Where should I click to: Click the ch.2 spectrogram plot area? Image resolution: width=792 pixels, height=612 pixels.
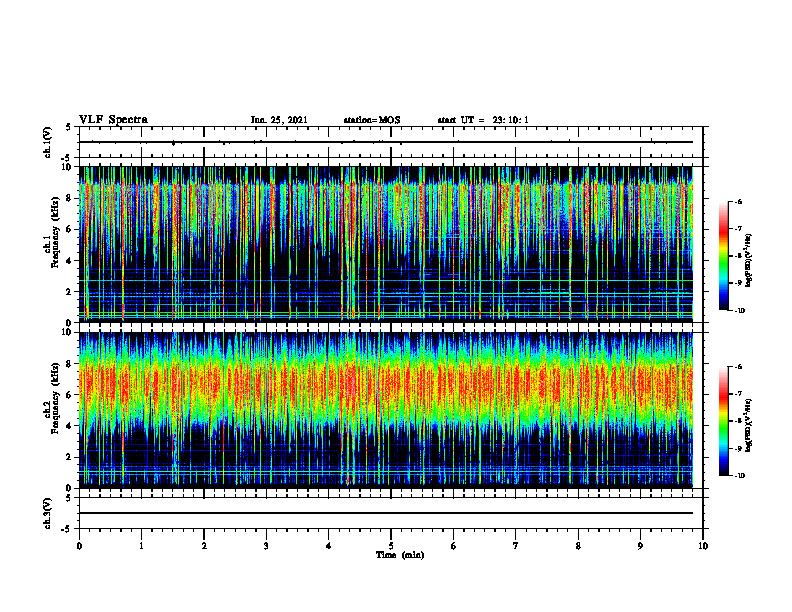pyautogui.click(x=391, y=410)
